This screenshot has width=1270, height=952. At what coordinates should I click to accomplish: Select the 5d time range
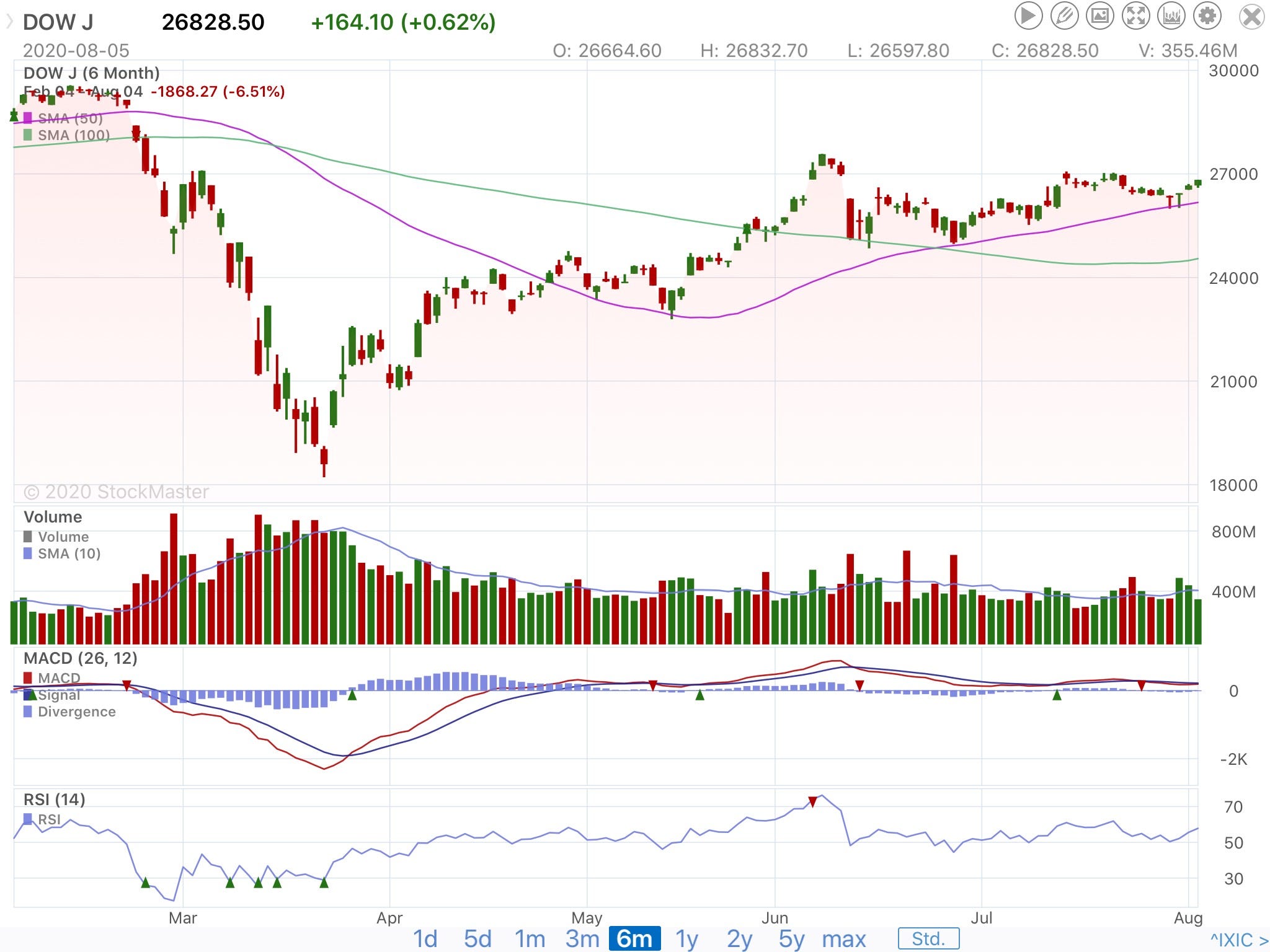coord(477,938)
